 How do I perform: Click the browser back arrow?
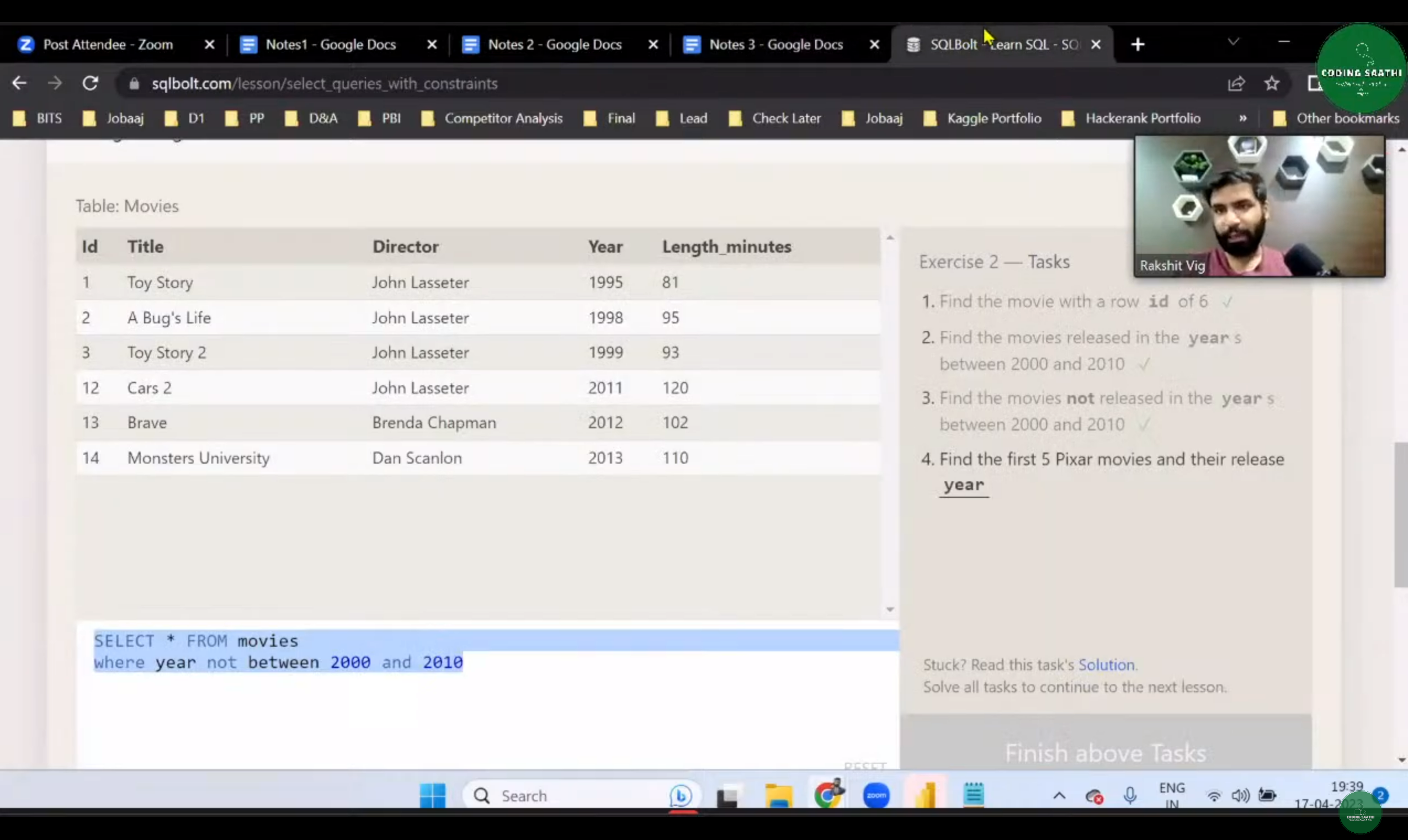(19, 84)
